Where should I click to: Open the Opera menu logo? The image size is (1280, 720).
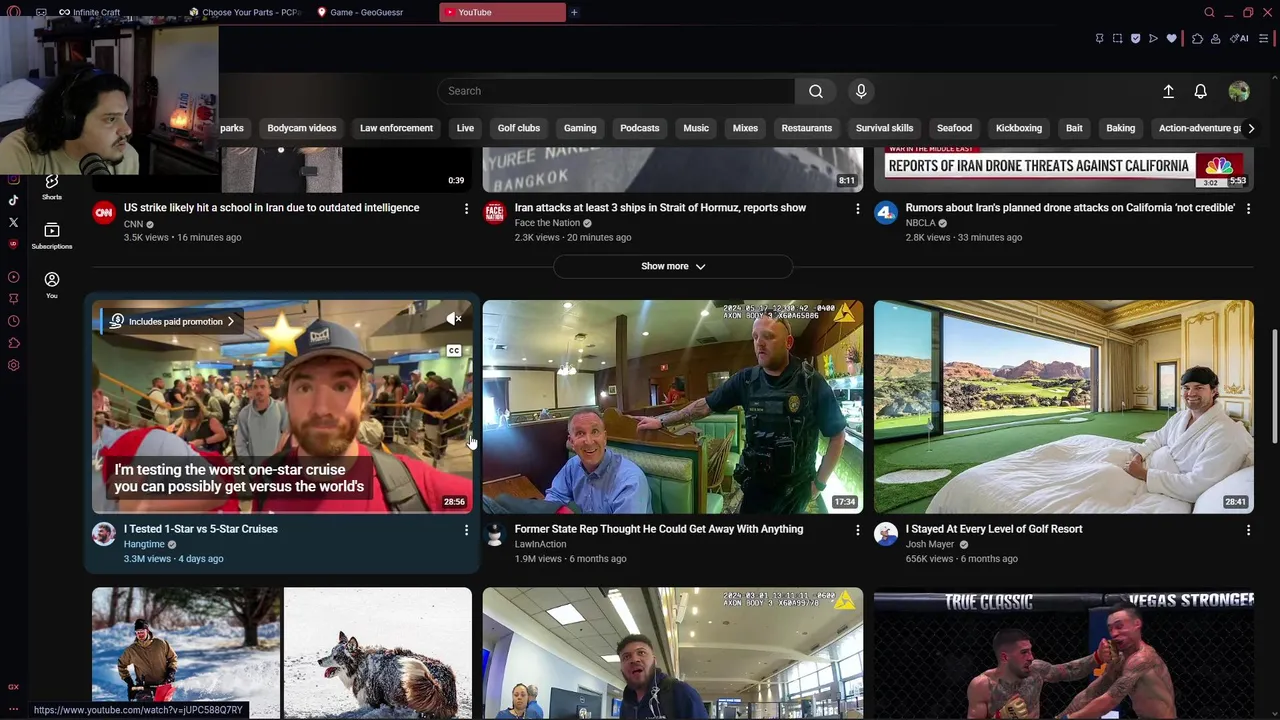click(13, 12)
